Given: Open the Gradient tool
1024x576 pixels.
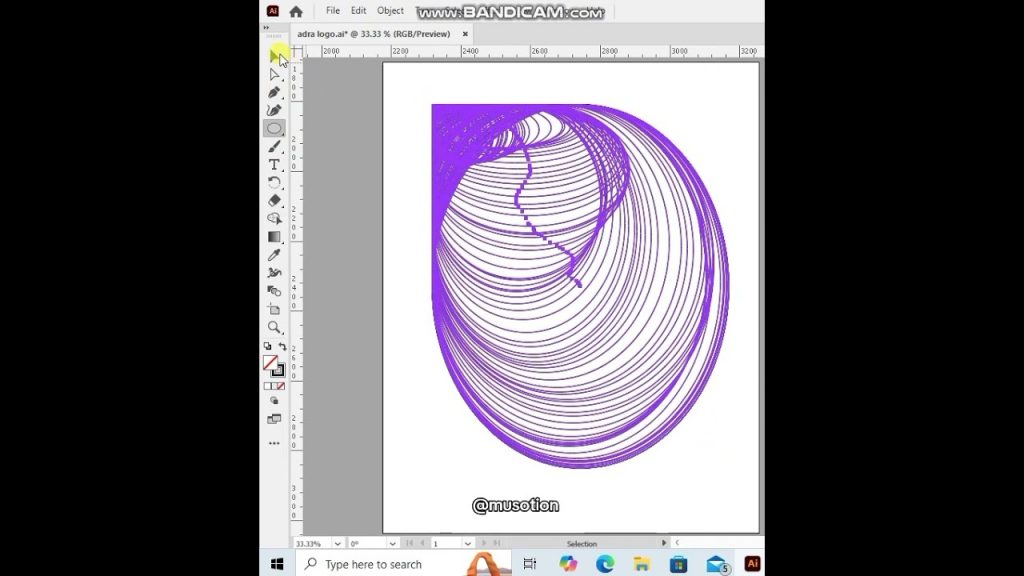Looking at the screenshot, I should point(275,237).
